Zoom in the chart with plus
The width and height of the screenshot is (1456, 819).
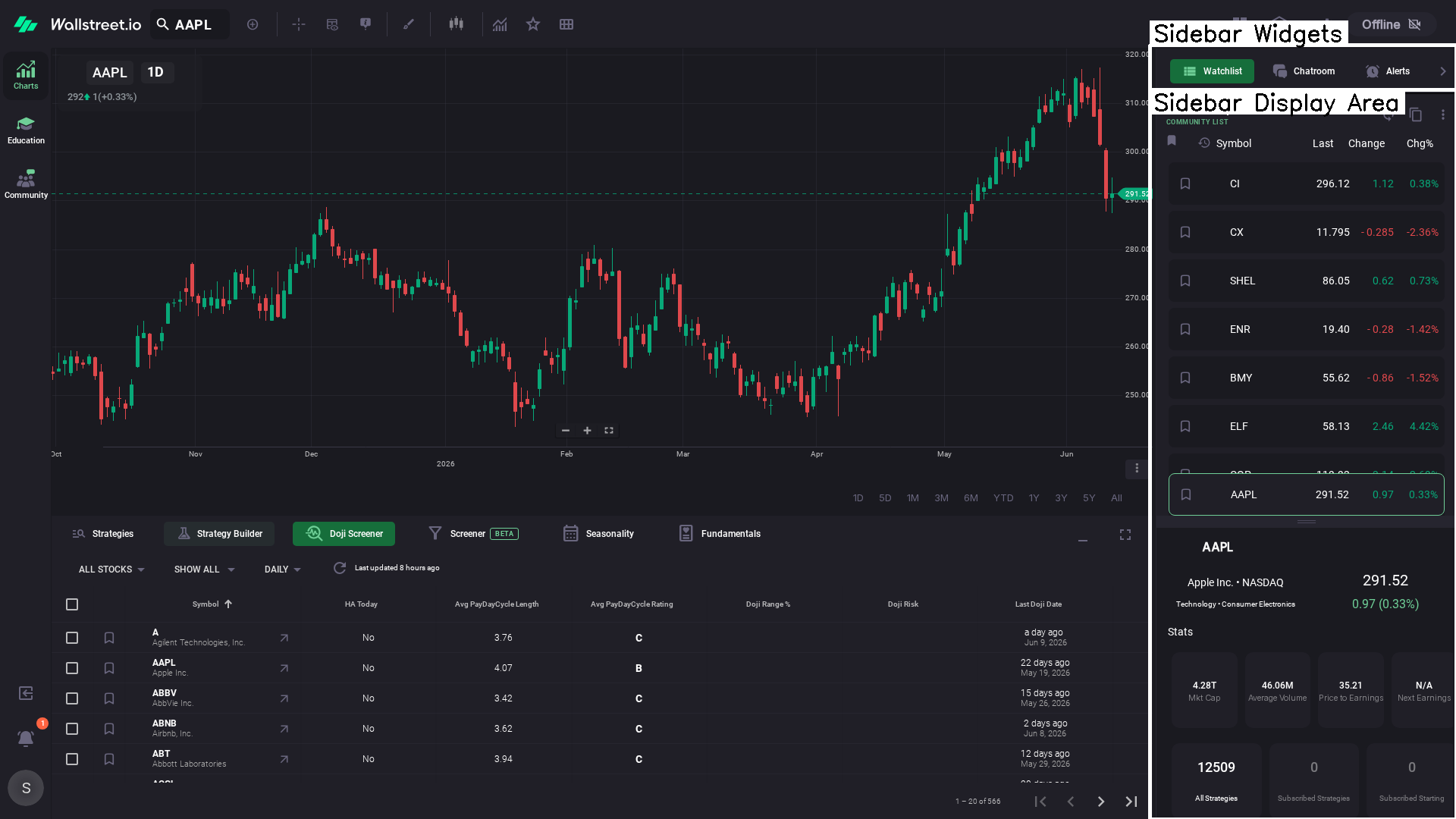point(587,431)
